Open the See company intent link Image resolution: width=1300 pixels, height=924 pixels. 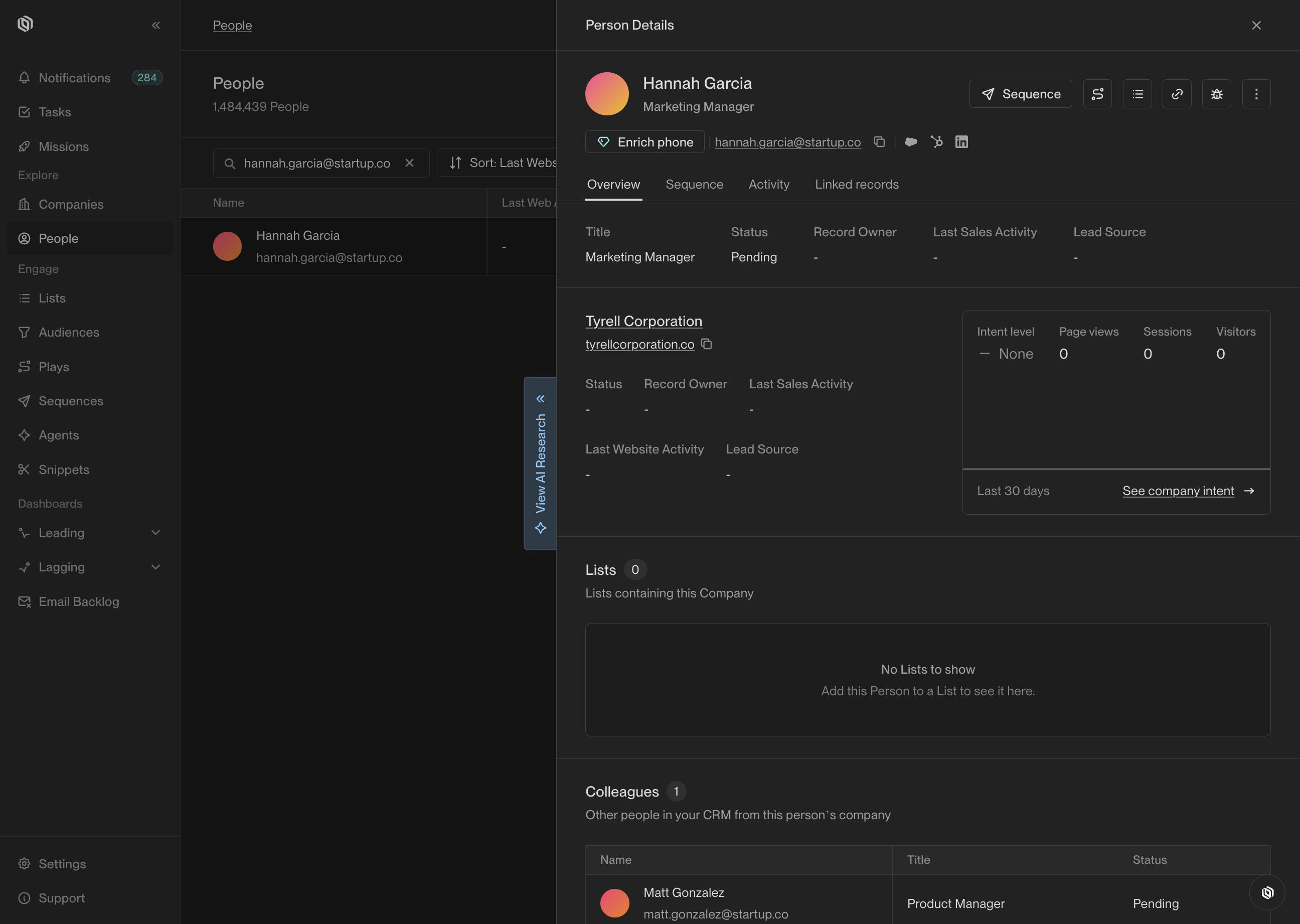pos(1178,491)
